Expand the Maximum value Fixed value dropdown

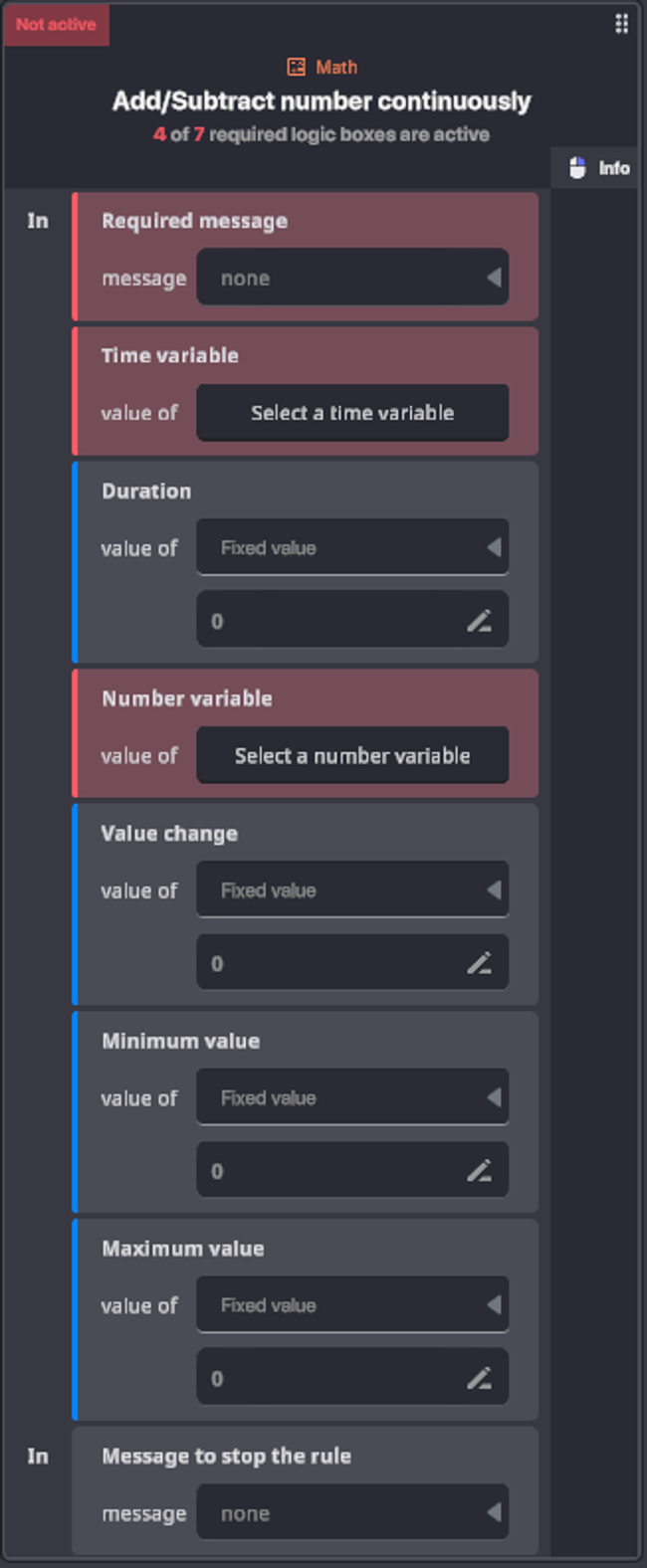coord(352,1304)
